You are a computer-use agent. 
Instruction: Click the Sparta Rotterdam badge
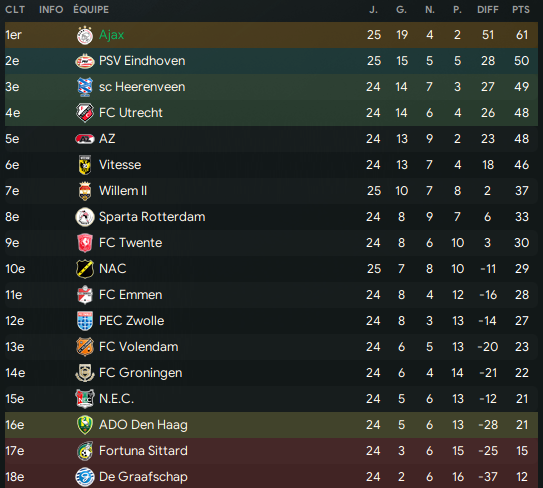pyautogui.click(x=85, y=217)
